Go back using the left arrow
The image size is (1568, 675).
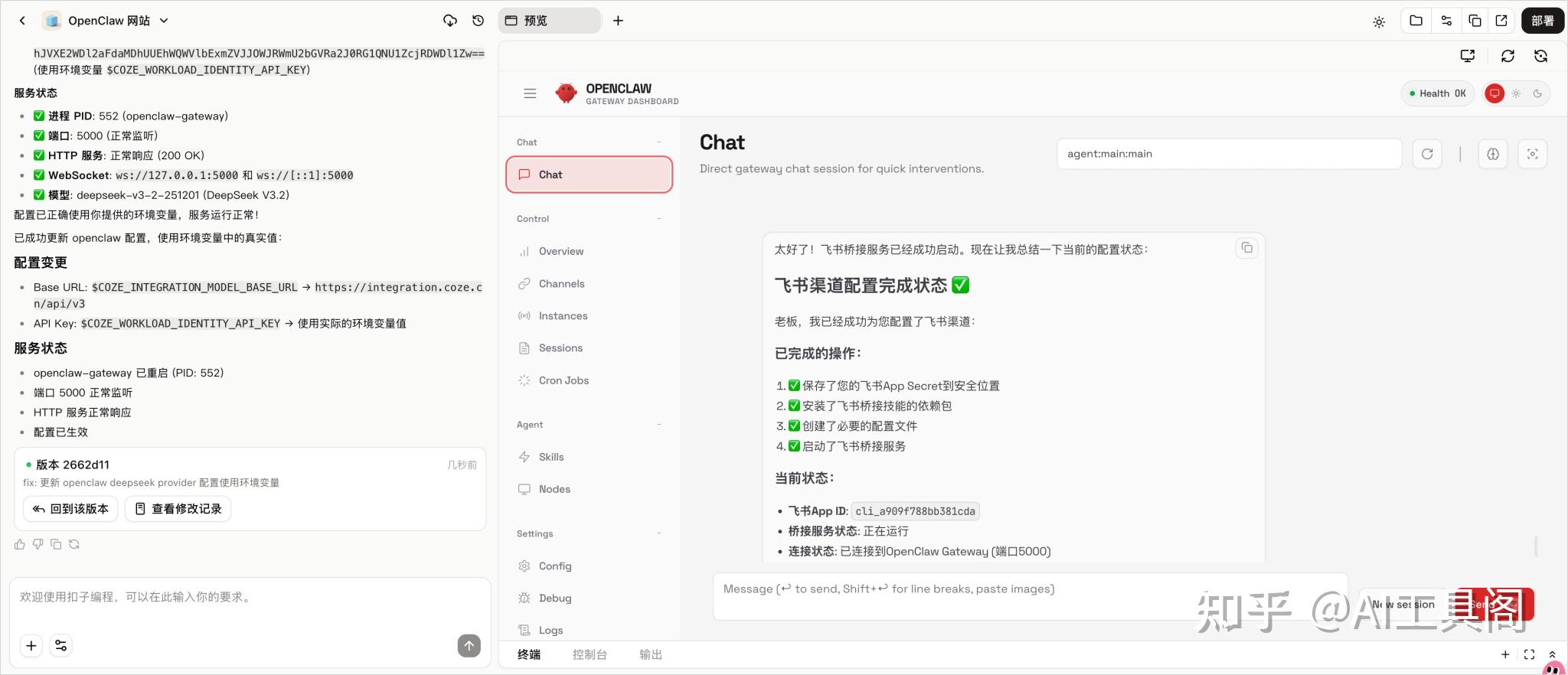tap(22, 21)
